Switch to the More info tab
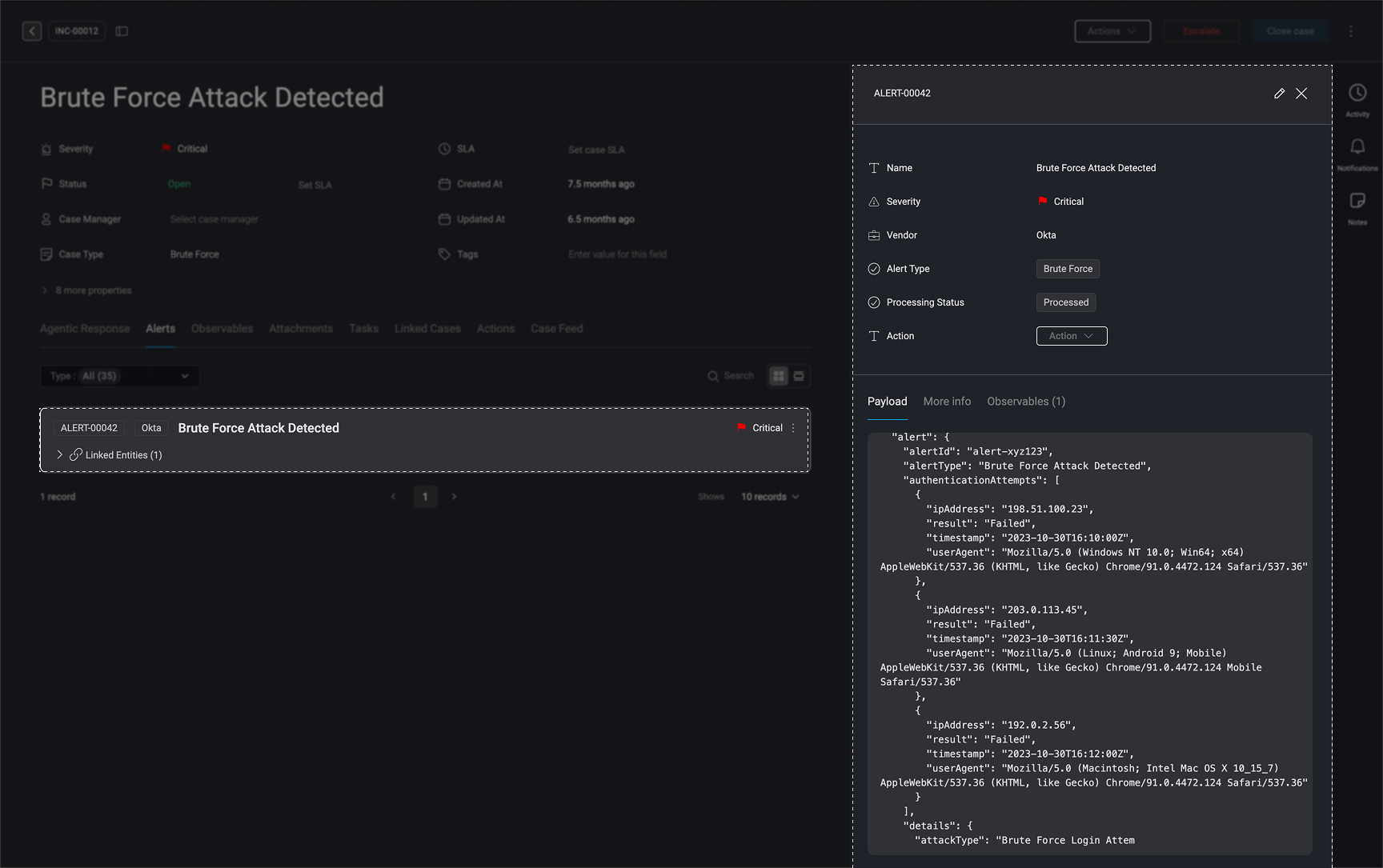Image resolution: width=1383 pixels, height=868 pixels. [x=947, y=402]
